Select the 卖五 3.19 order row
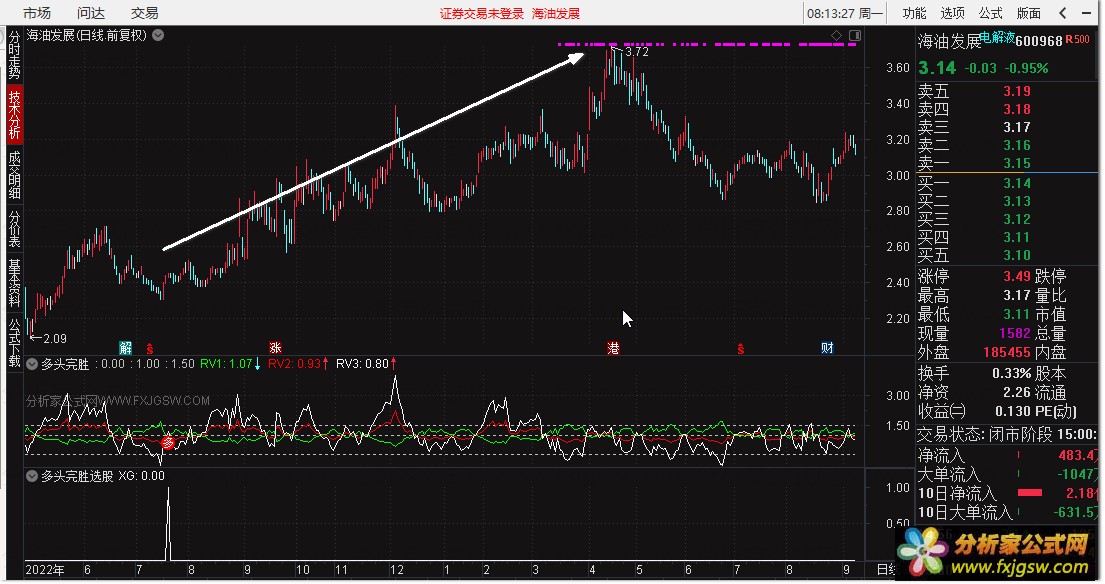This screenshot has width=1105, height=584. (x=1006, y=92)
